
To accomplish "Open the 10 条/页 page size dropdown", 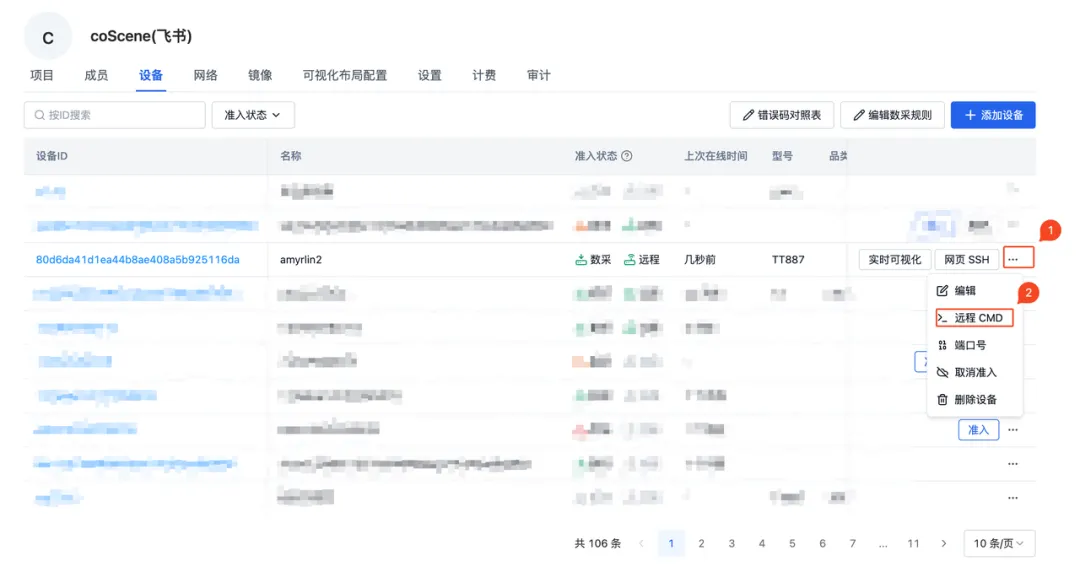I will click(998, 543).
